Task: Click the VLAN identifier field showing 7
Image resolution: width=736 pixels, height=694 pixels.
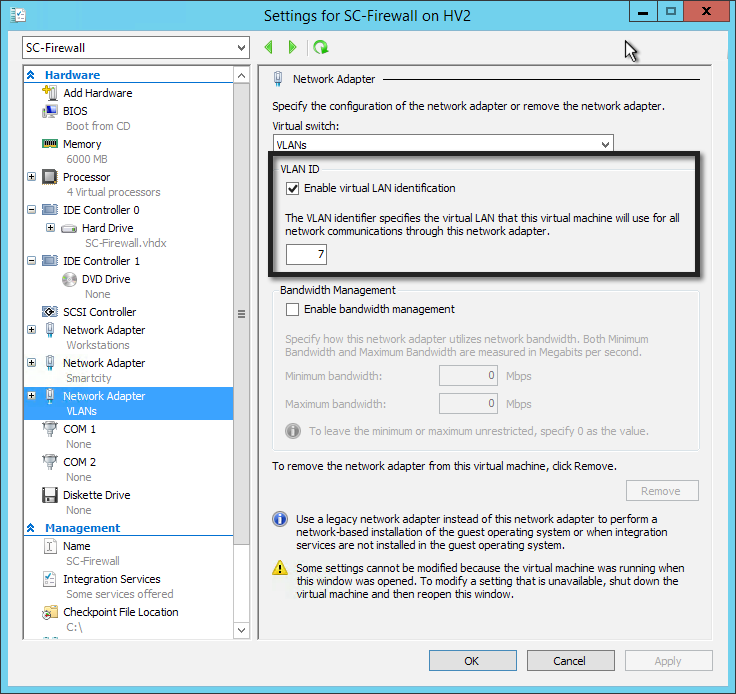Action: click(306, 254)
